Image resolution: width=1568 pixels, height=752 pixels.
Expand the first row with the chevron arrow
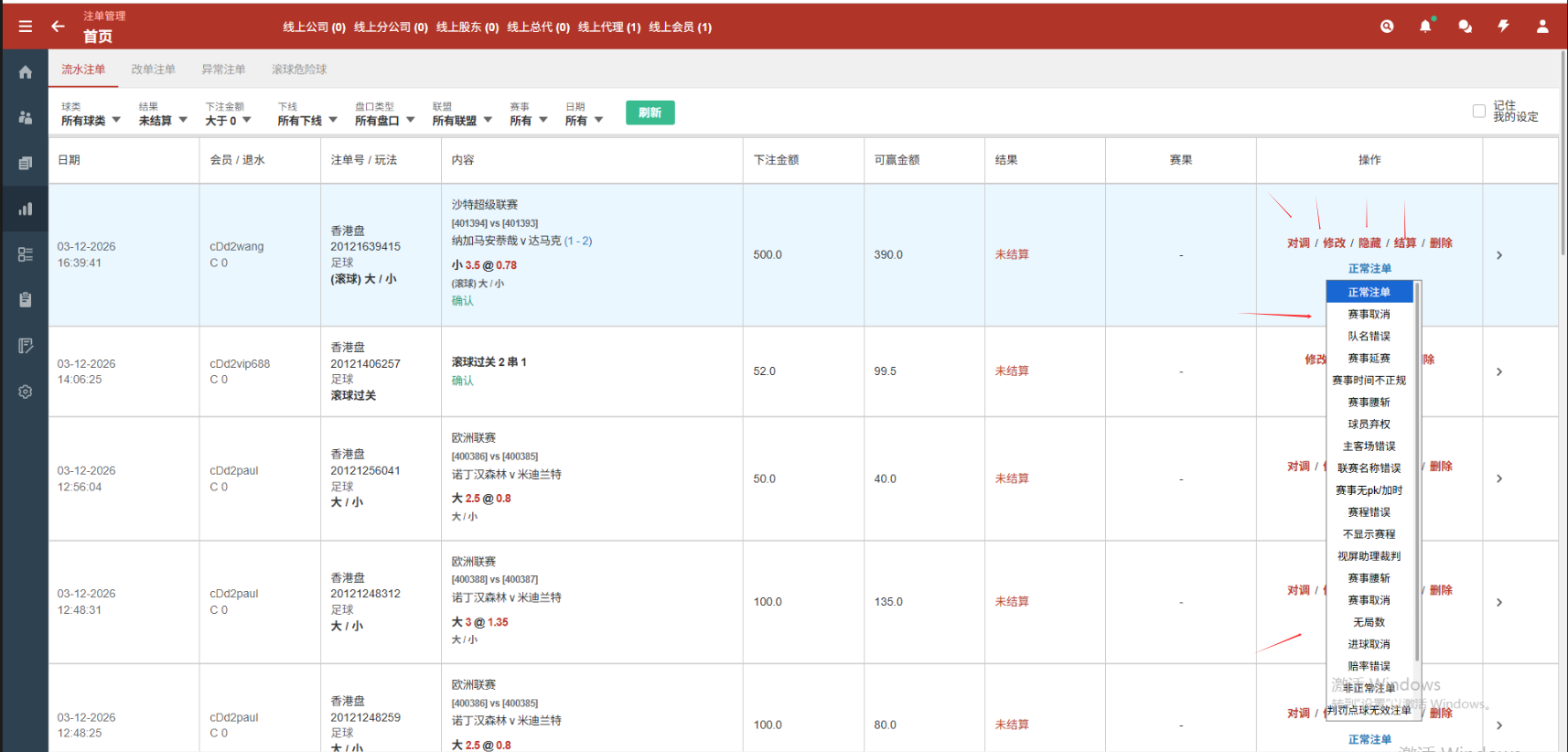tap(1498, 255)
